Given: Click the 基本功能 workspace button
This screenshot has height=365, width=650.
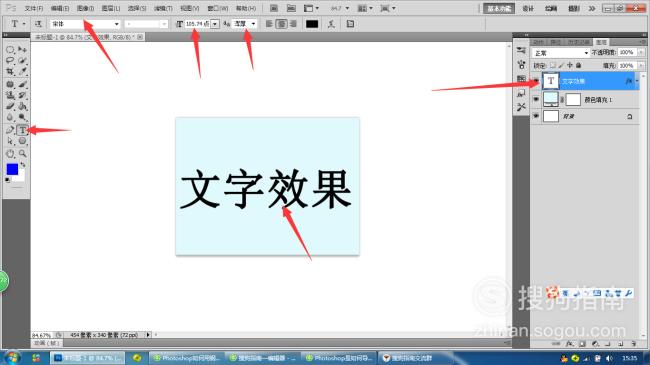Looking at the screenshot, I should pos(499,8).
